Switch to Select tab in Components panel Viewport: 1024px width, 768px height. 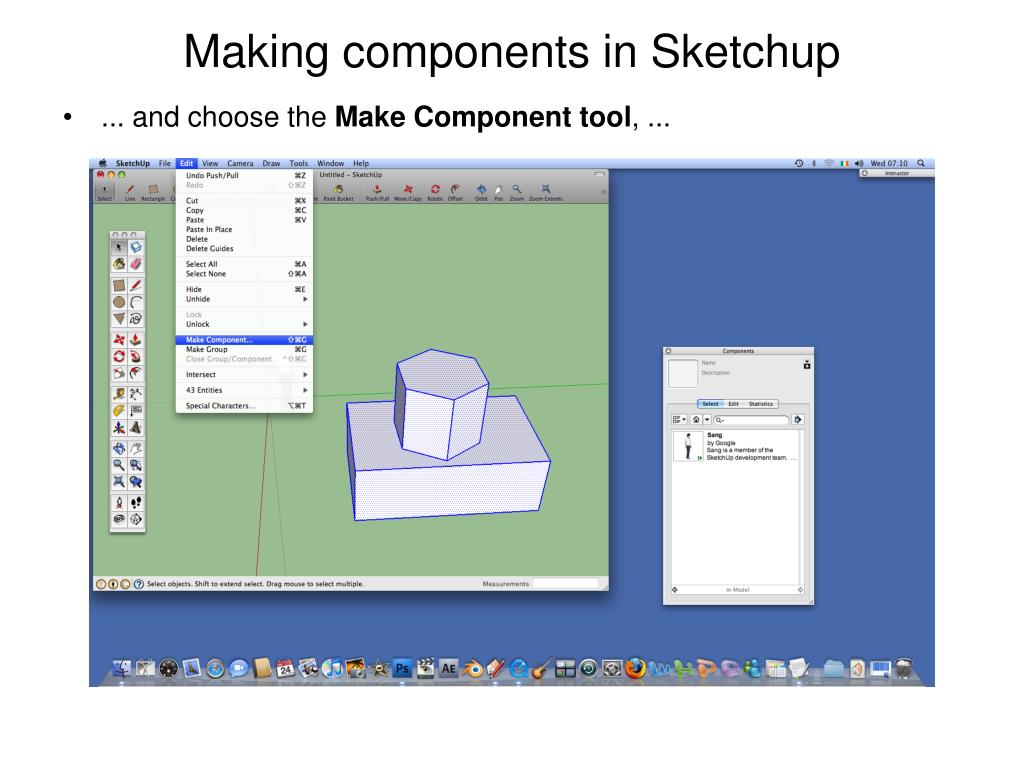(711, 404)
